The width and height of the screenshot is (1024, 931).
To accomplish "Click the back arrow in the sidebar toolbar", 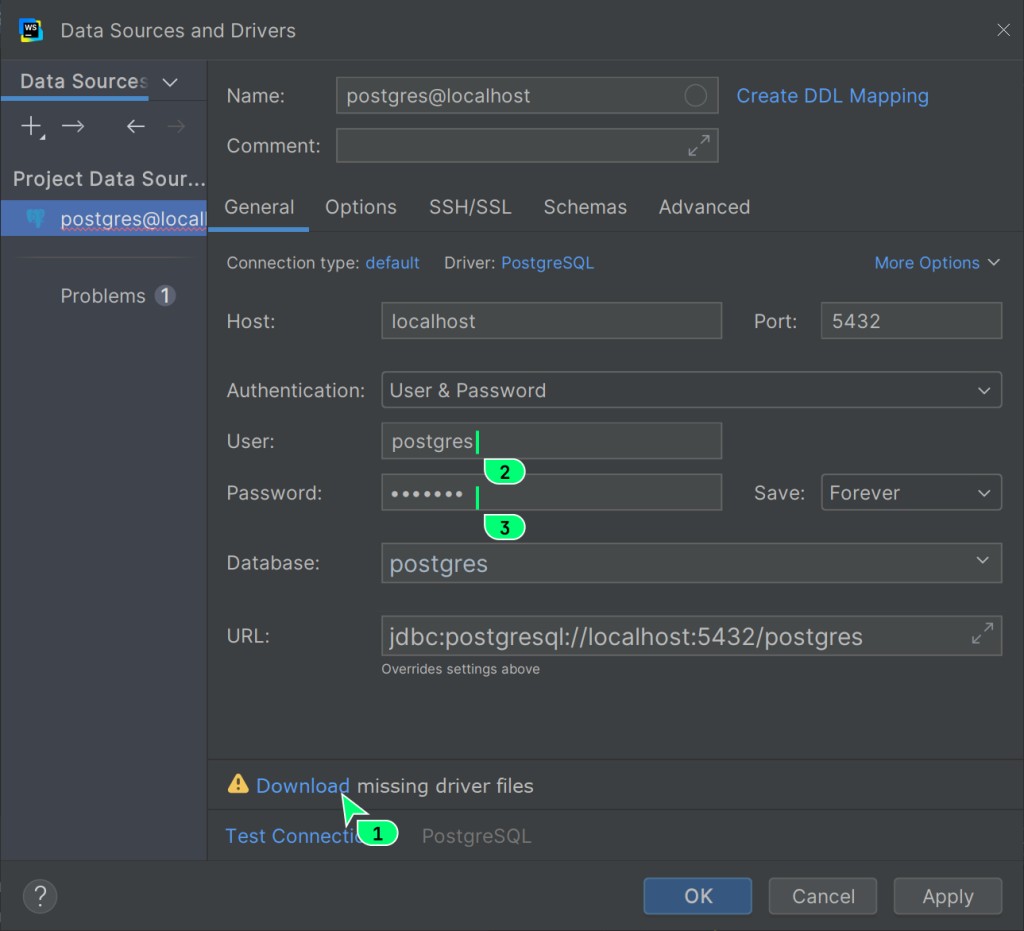I will click(135, 126).
